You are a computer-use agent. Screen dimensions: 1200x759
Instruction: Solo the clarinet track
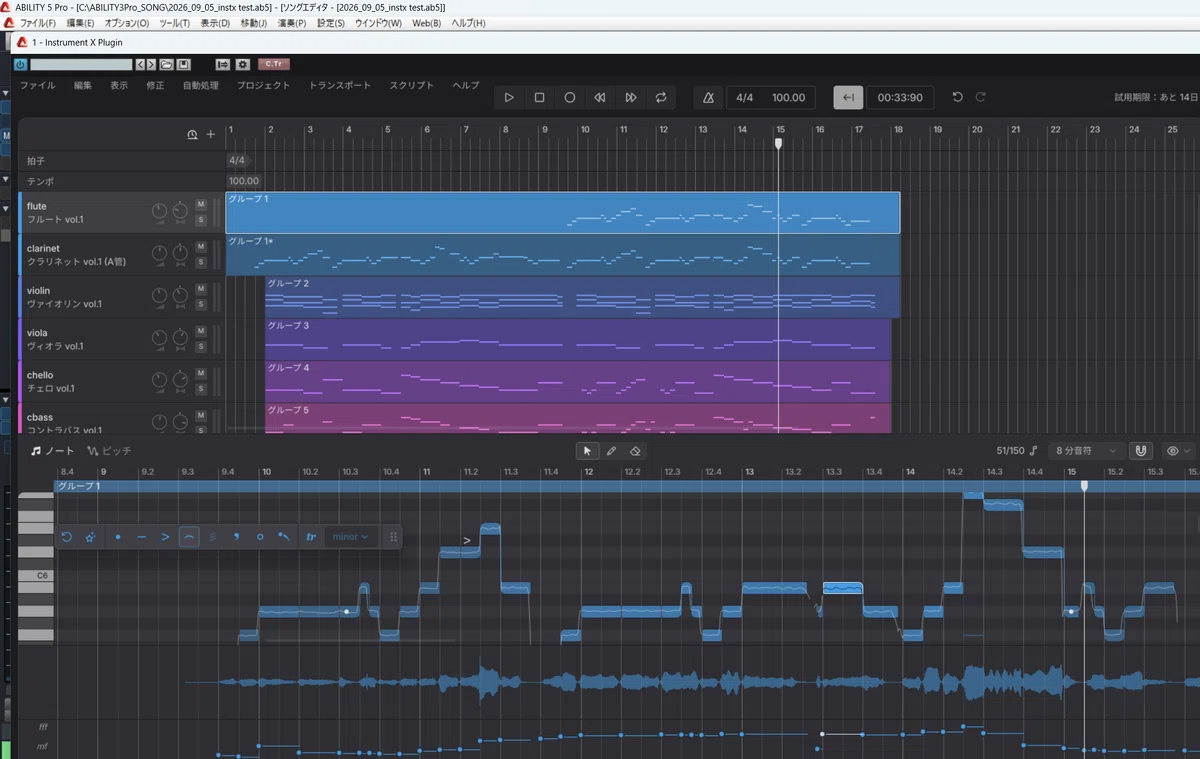coord(201,261)
